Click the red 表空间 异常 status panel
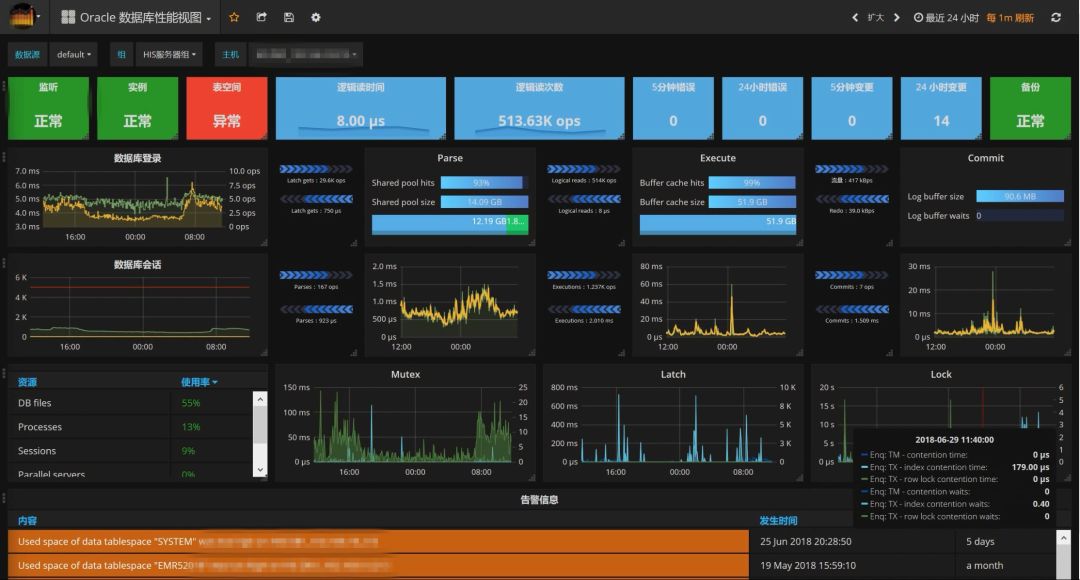The height and width of the screenshot is (580, 1080). click(227, 108)
